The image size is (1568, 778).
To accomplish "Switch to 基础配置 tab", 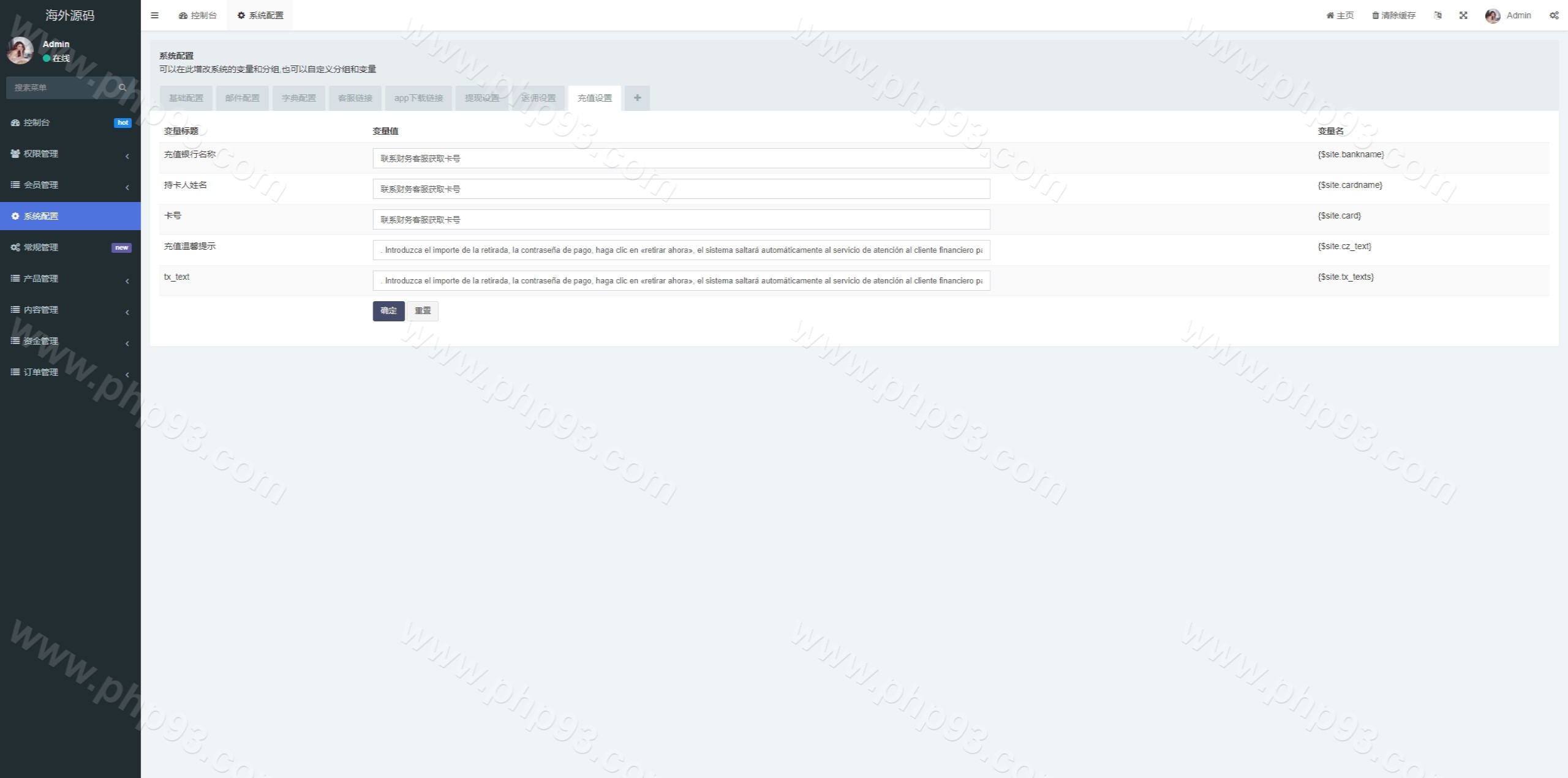I will pos(186,98).
